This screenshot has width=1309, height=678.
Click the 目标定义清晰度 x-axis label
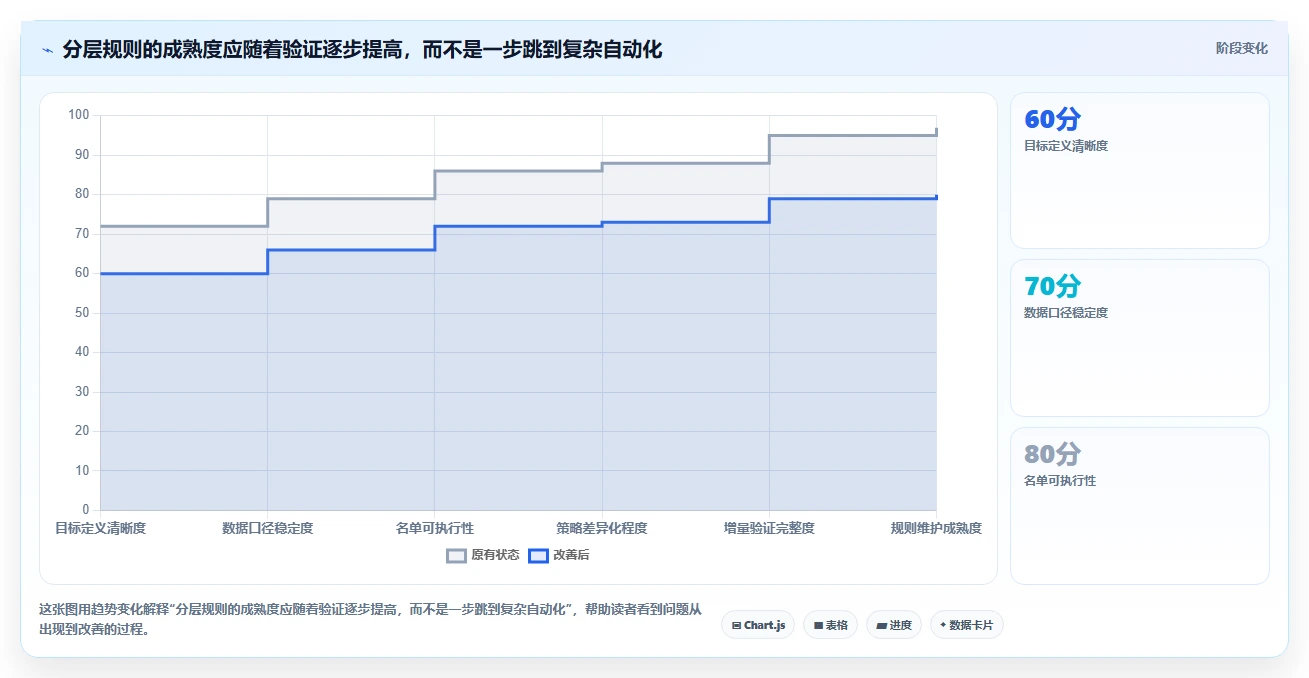tap(100, 528)
